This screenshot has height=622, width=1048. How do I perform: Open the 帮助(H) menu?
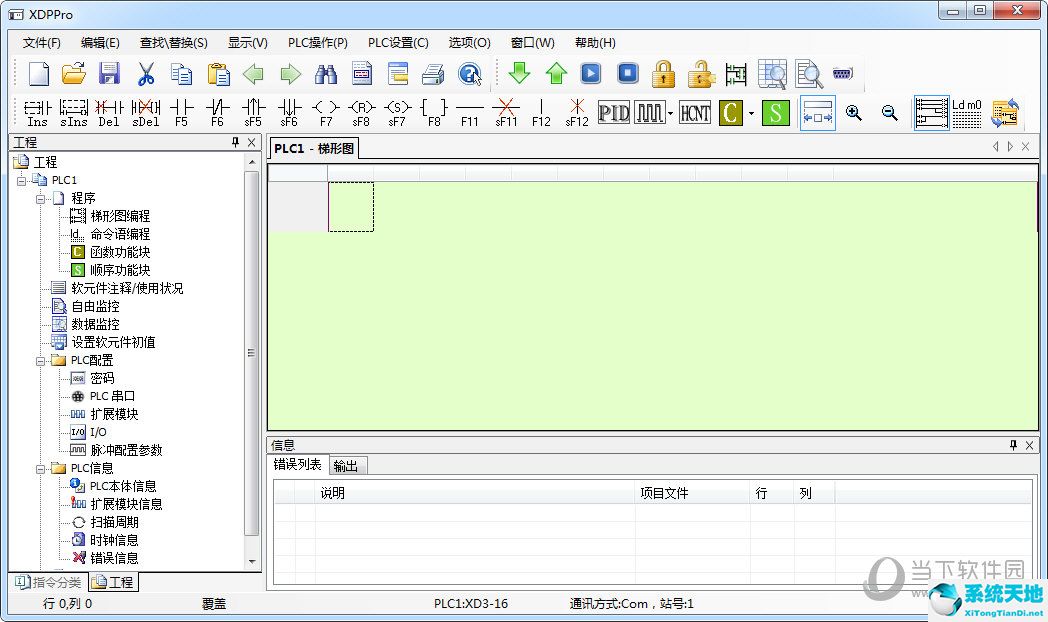point(595,43)
